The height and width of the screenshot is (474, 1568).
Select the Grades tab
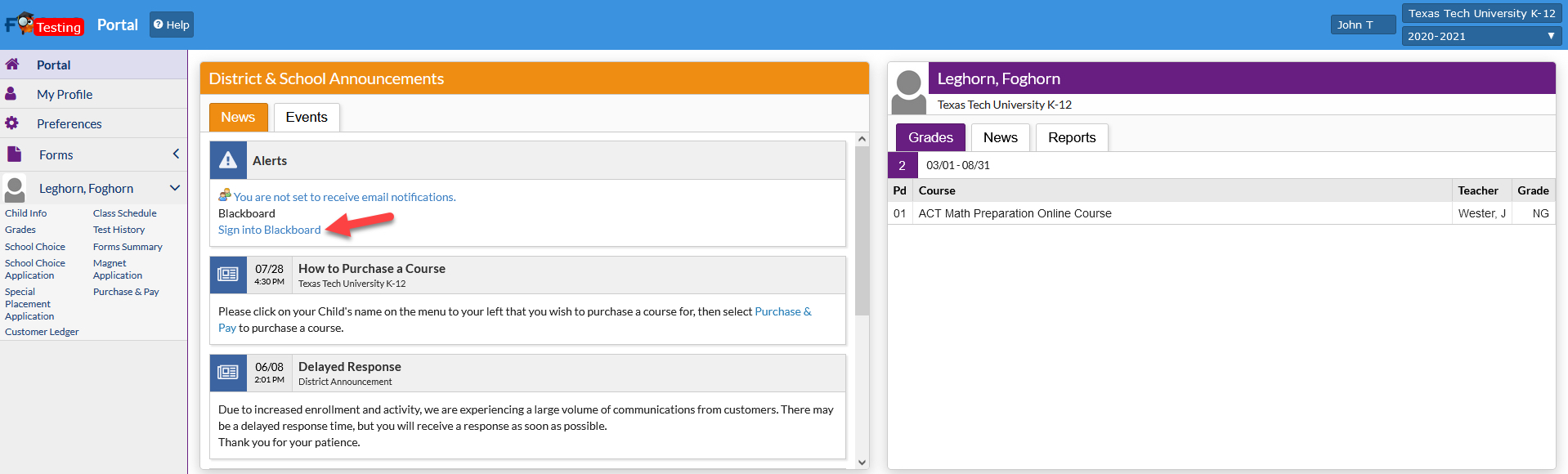click(x=930, y=137)
